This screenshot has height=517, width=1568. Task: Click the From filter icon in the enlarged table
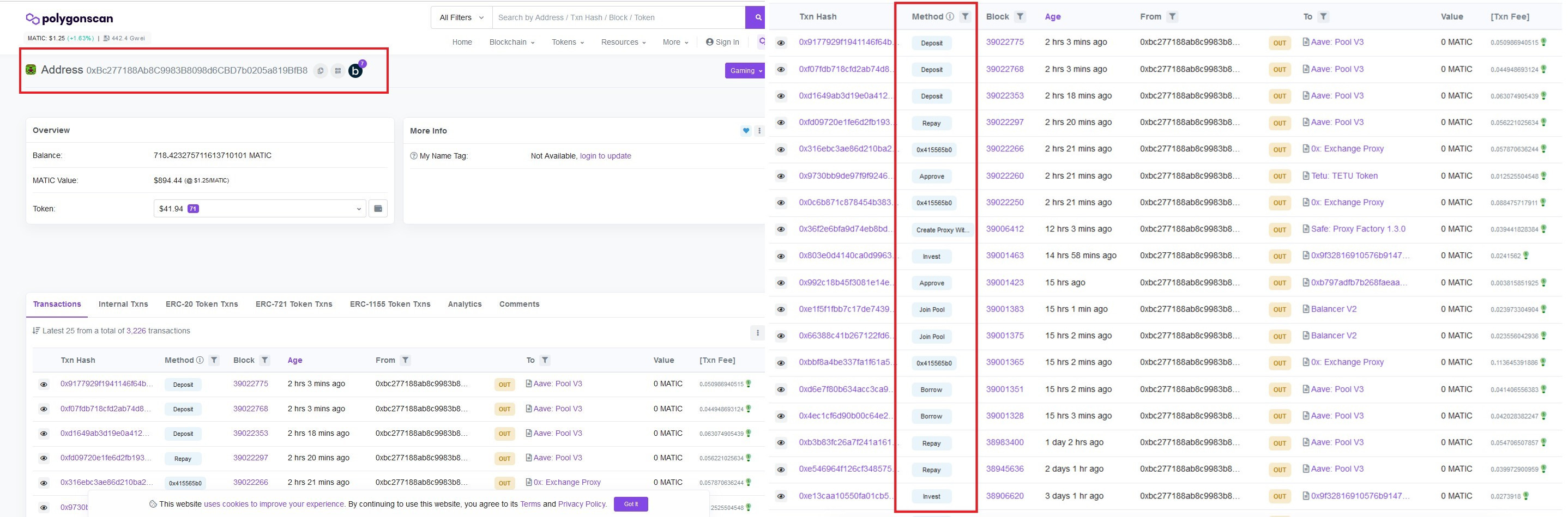1172,16
